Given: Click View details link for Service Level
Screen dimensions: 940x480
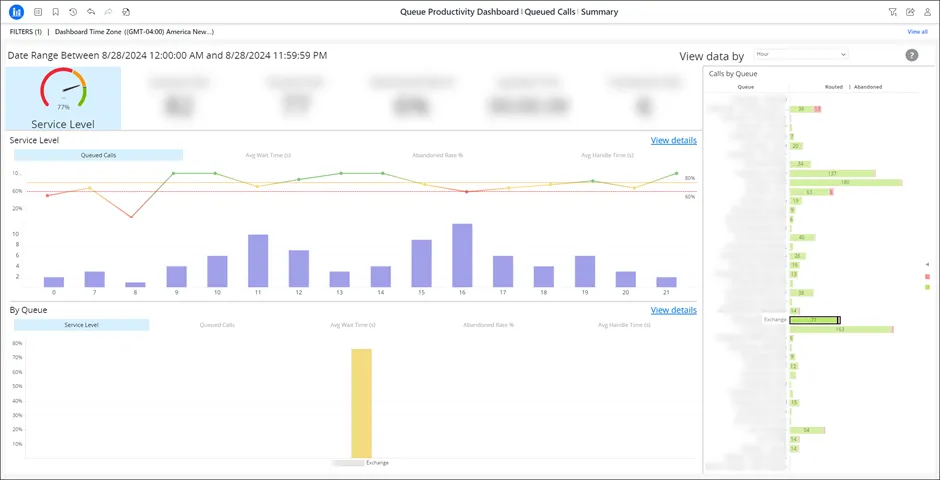Looking at the screenshot, I should click(674, 140).
